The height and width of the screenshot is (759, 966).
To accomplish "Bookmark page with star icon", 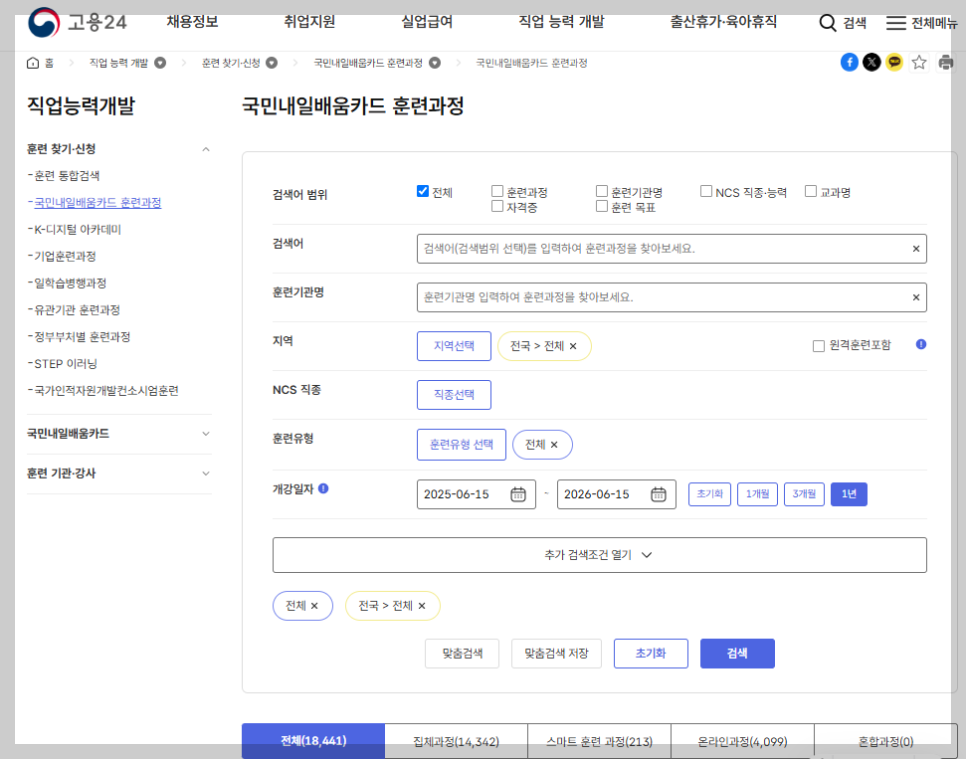I will click(919, 62).
